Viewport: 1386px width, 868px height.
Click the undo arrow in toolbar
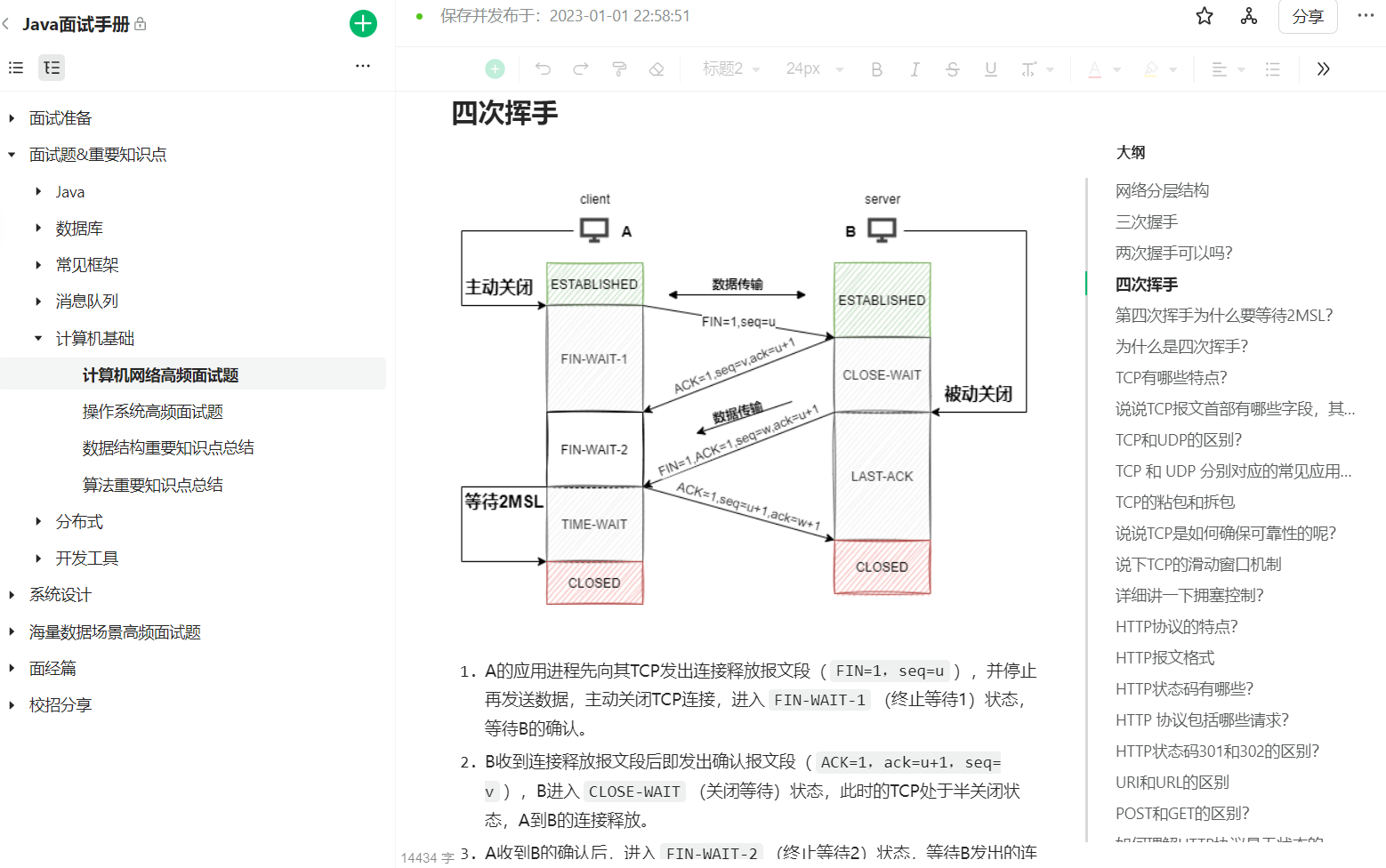pyautogui.click(x=543, y=69)
